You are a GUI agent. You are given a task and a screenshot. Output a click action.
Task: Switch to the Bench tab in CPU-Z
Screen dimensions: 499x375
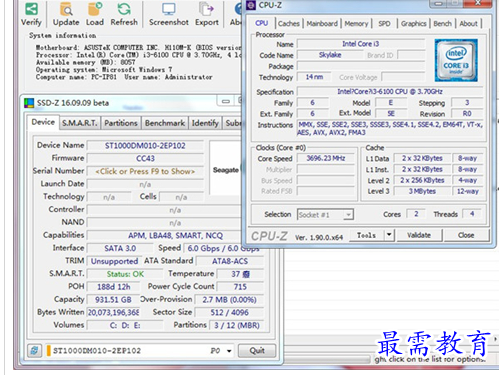[442, 24]
